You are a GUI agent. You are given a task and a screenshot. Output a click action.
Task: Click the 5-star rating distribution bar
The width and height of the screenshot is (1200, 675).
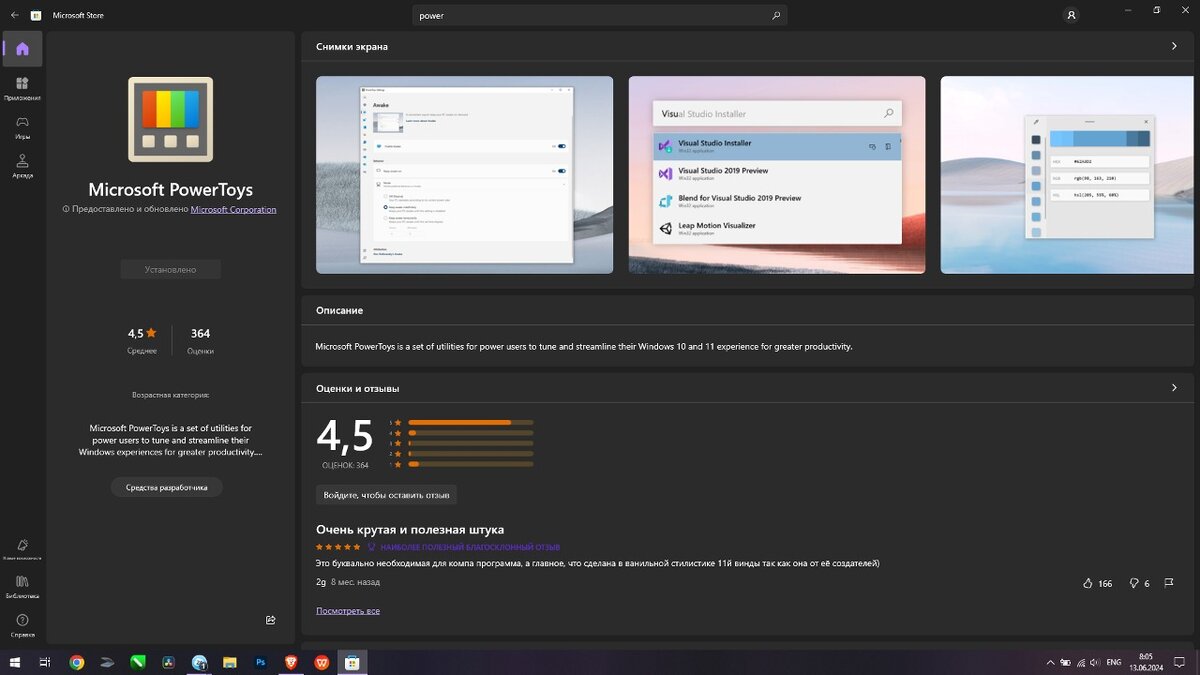(x=470, y=422)
